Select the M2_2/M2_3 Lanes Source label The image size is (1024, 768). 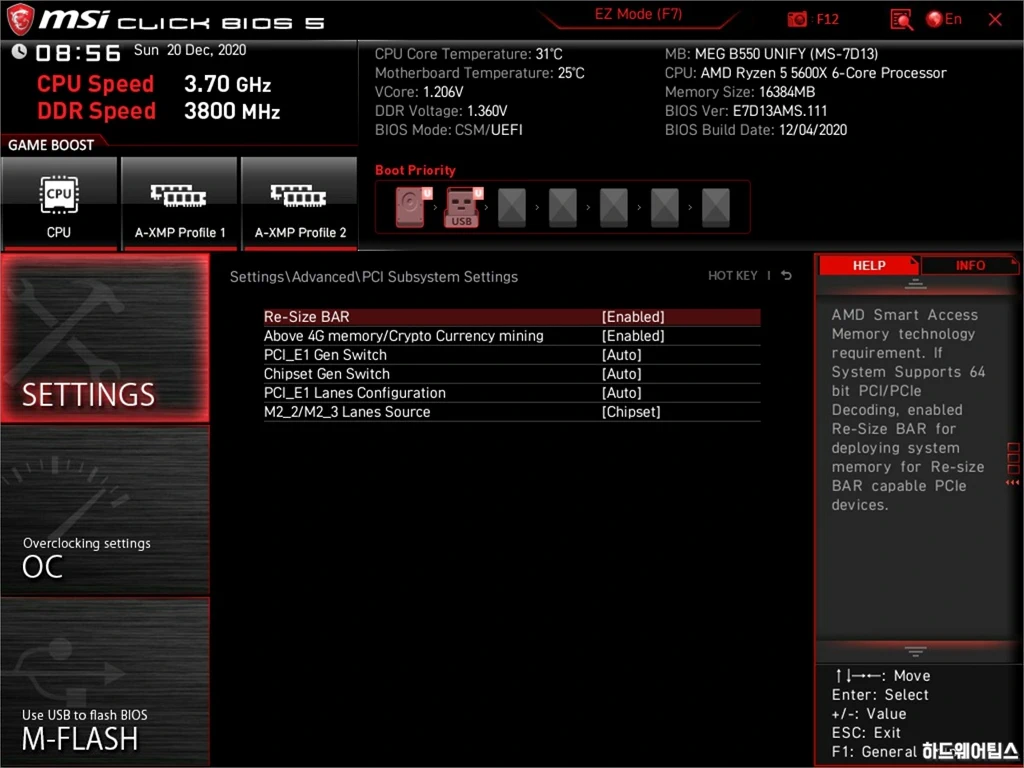tap(347, 412)
